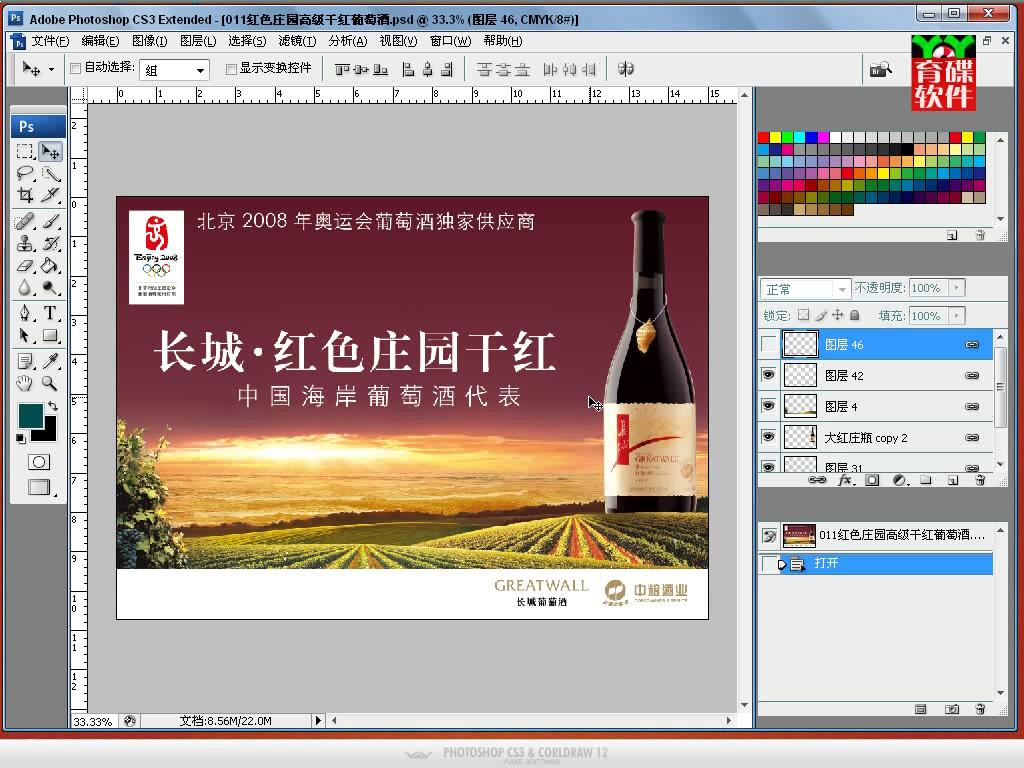Select the Healing Brush tool
Image resolution: width=1024 pixels, height=768 pixels.
coord(25,221)
